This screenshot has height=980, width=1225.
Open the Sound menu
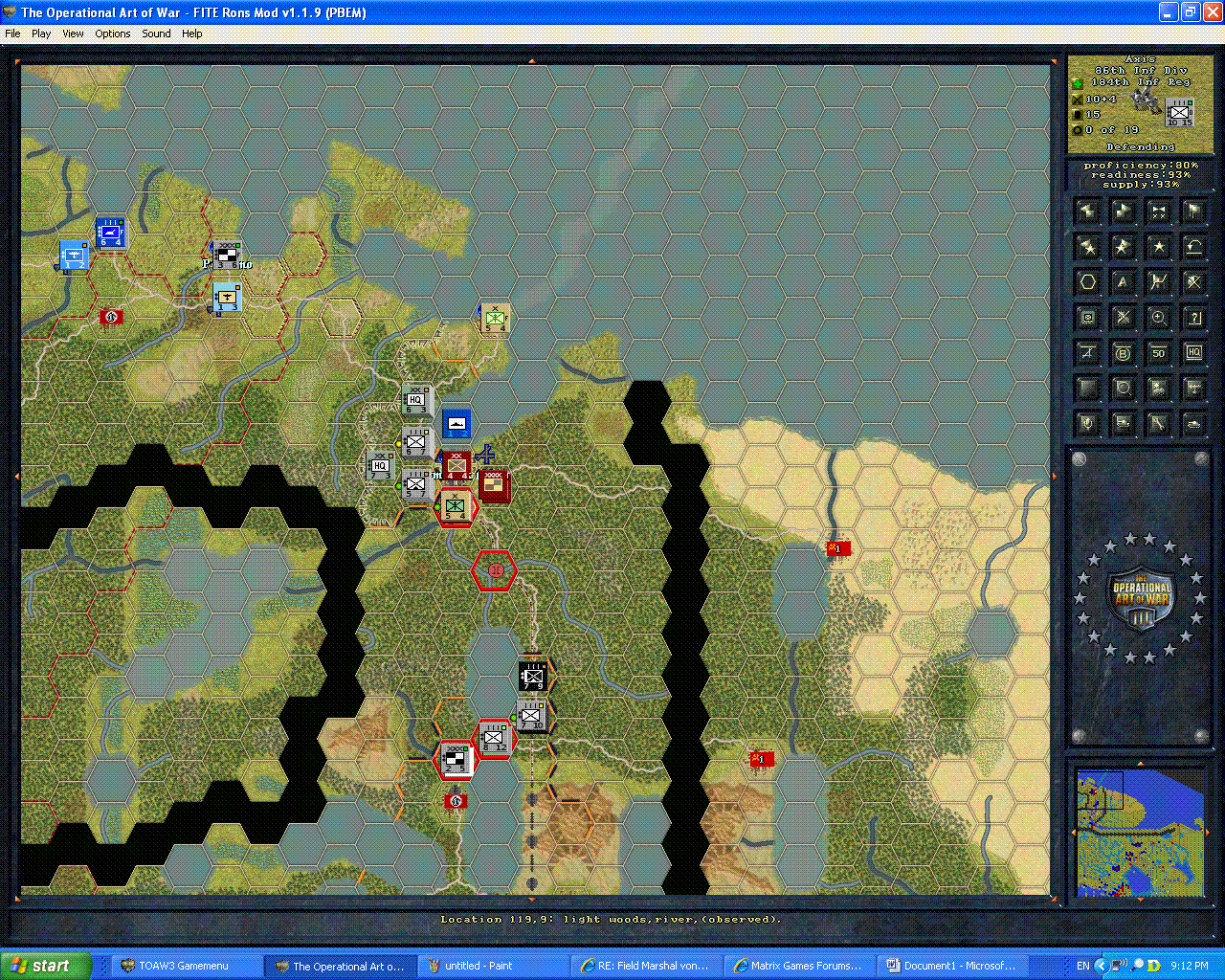coord(156,33)
